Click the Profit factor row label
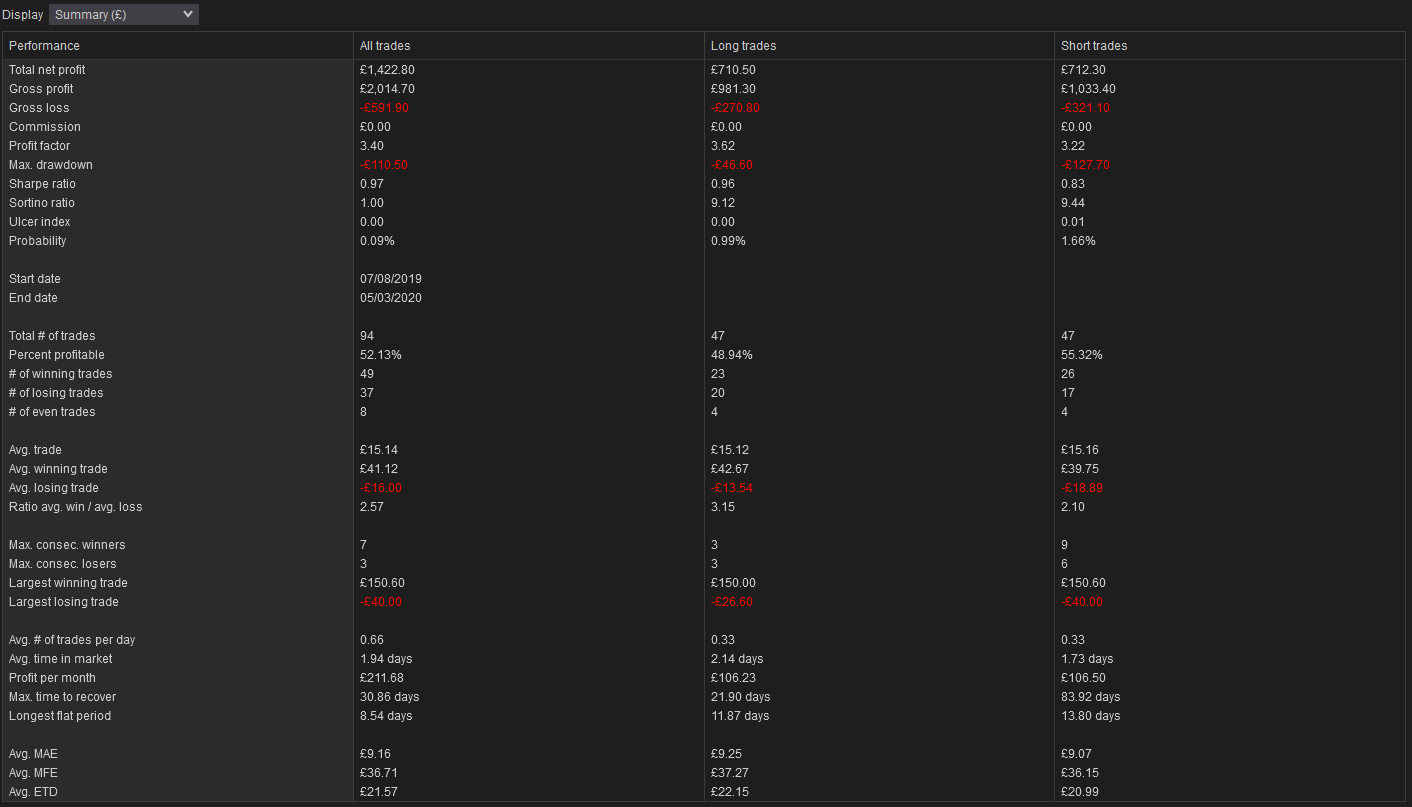This screenshot has height=807, width=1412. [40, 146]
